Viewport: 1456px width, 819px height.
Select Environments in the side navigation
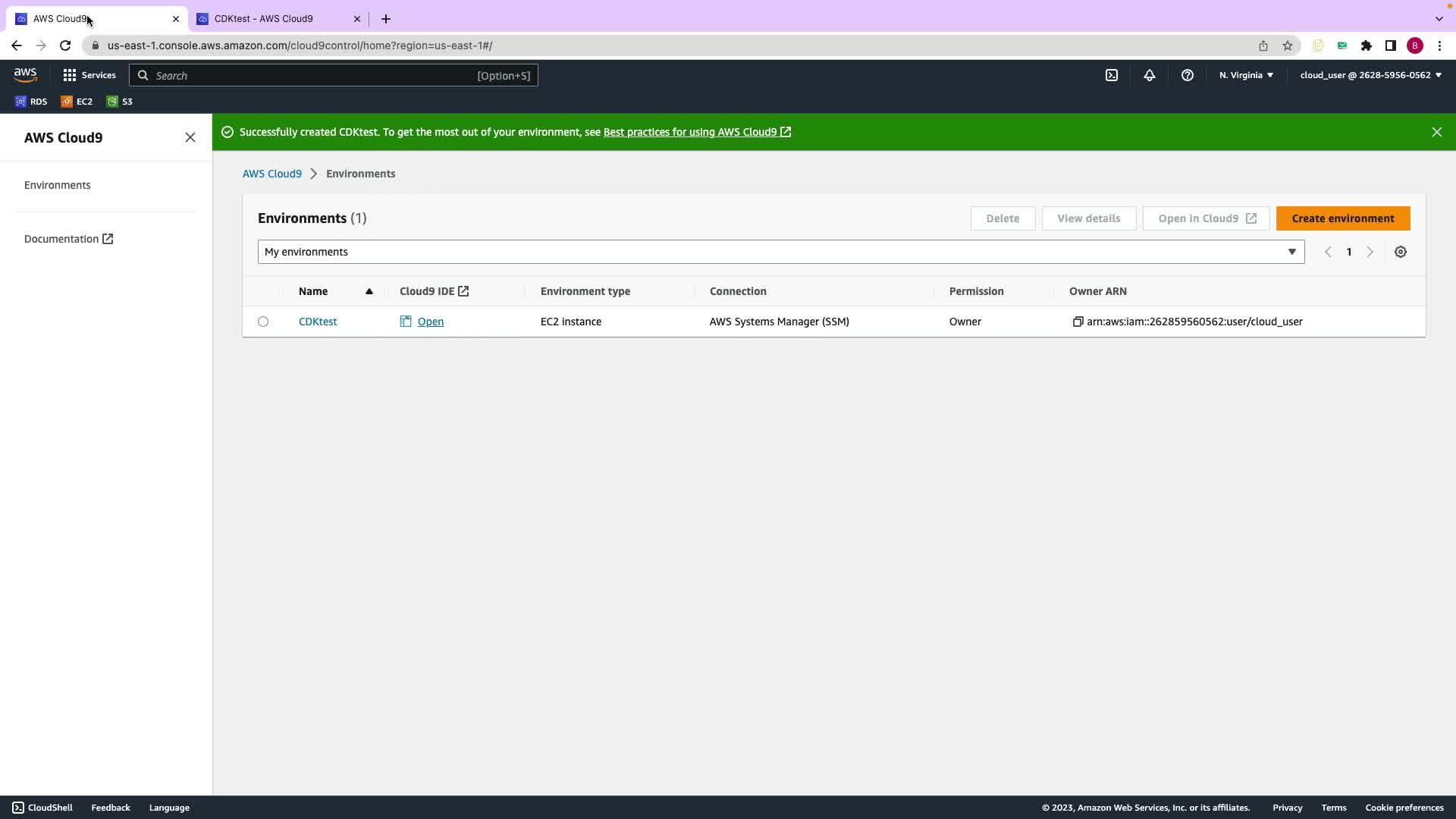click(x=57, y=185)
